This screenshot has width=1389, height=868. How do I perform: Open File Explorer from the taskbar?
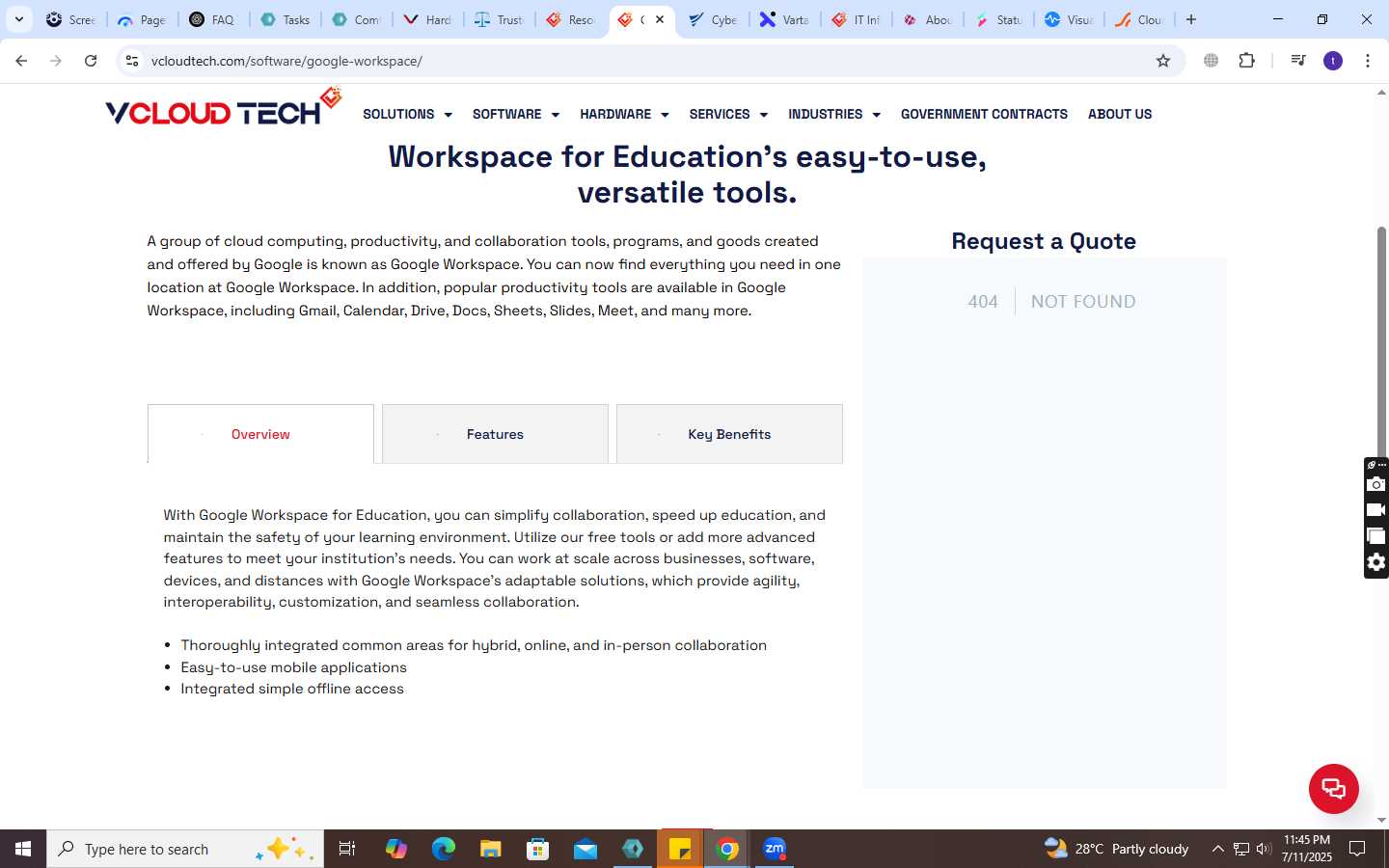(x=491, y=849)
